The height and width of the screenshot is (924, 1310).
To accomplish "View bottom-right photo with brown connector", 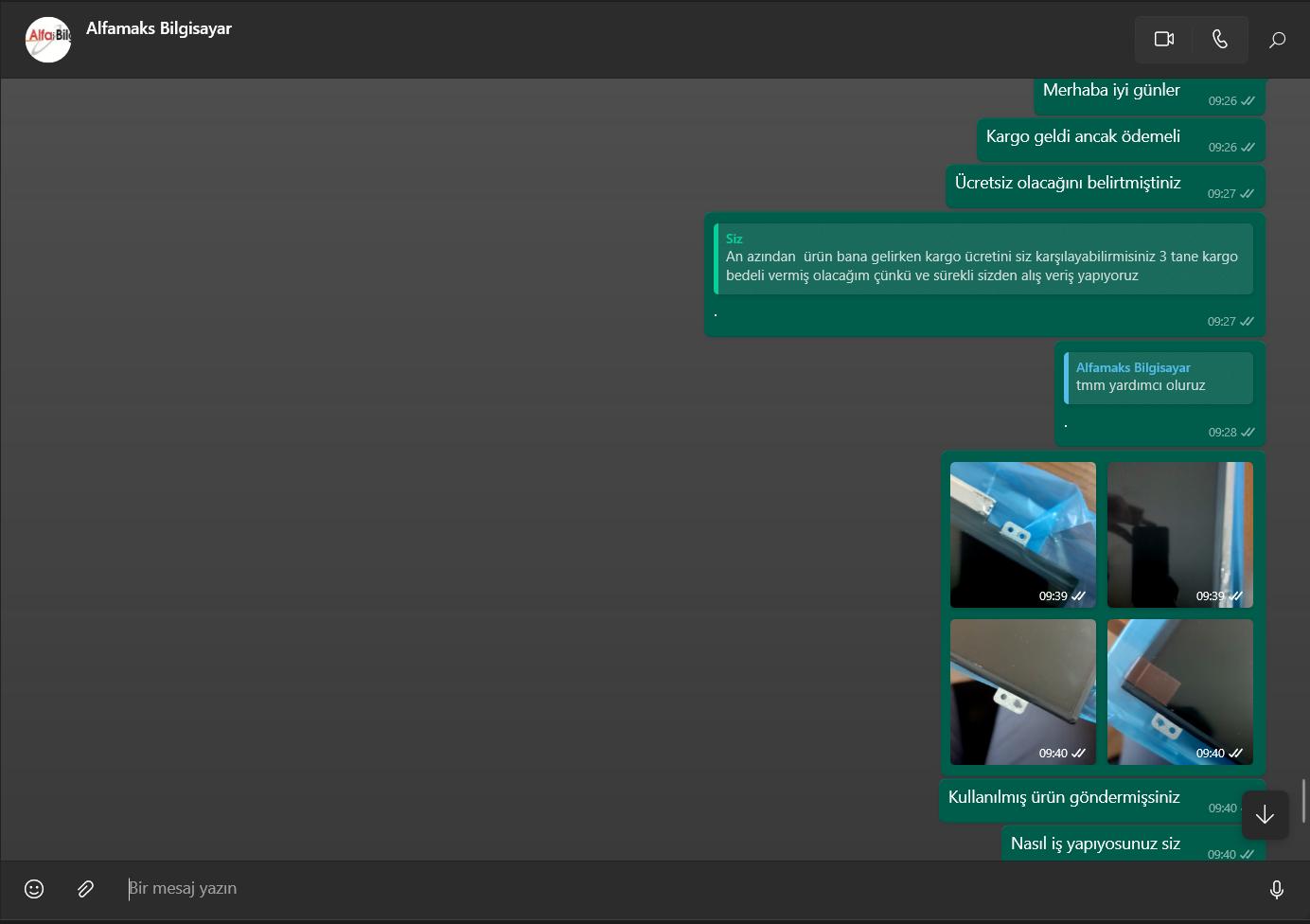I will [x=1179, y=691].
